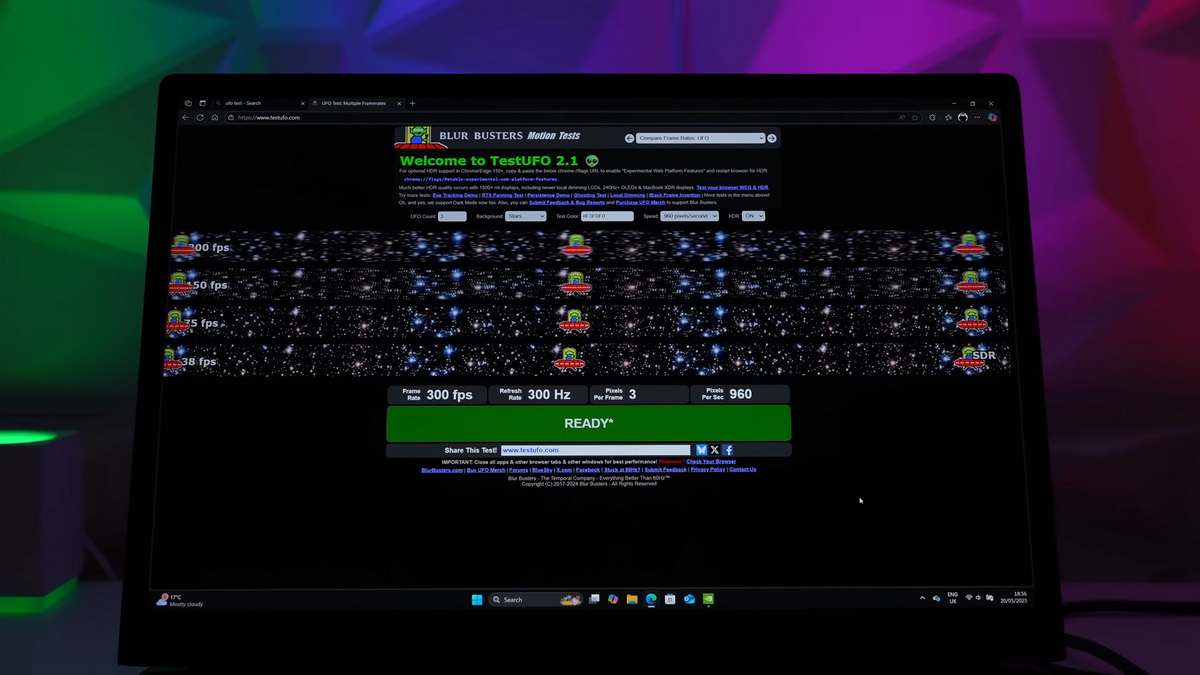Open a new browser tab
This screenshot has width=1200, height=675.
click(x=412, y=103)
